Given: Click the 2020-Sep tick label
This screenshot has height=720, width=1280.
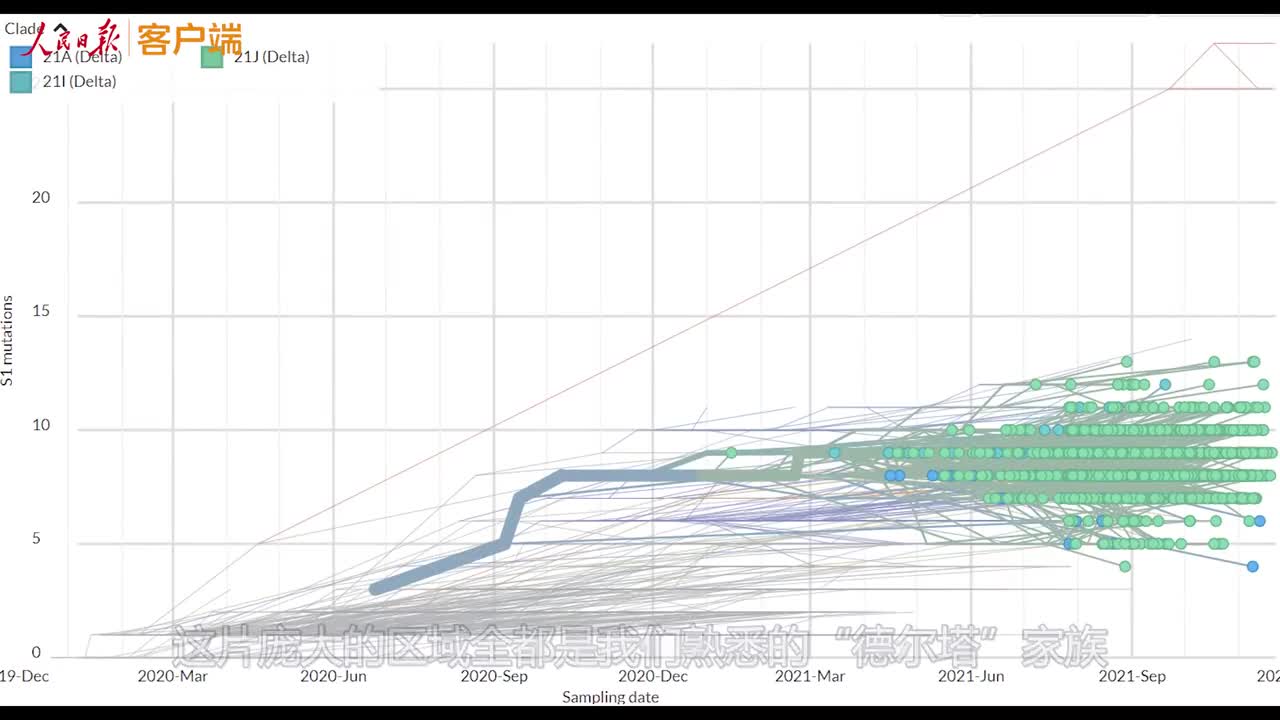Looking at the screenshot, I should [493, 676].
